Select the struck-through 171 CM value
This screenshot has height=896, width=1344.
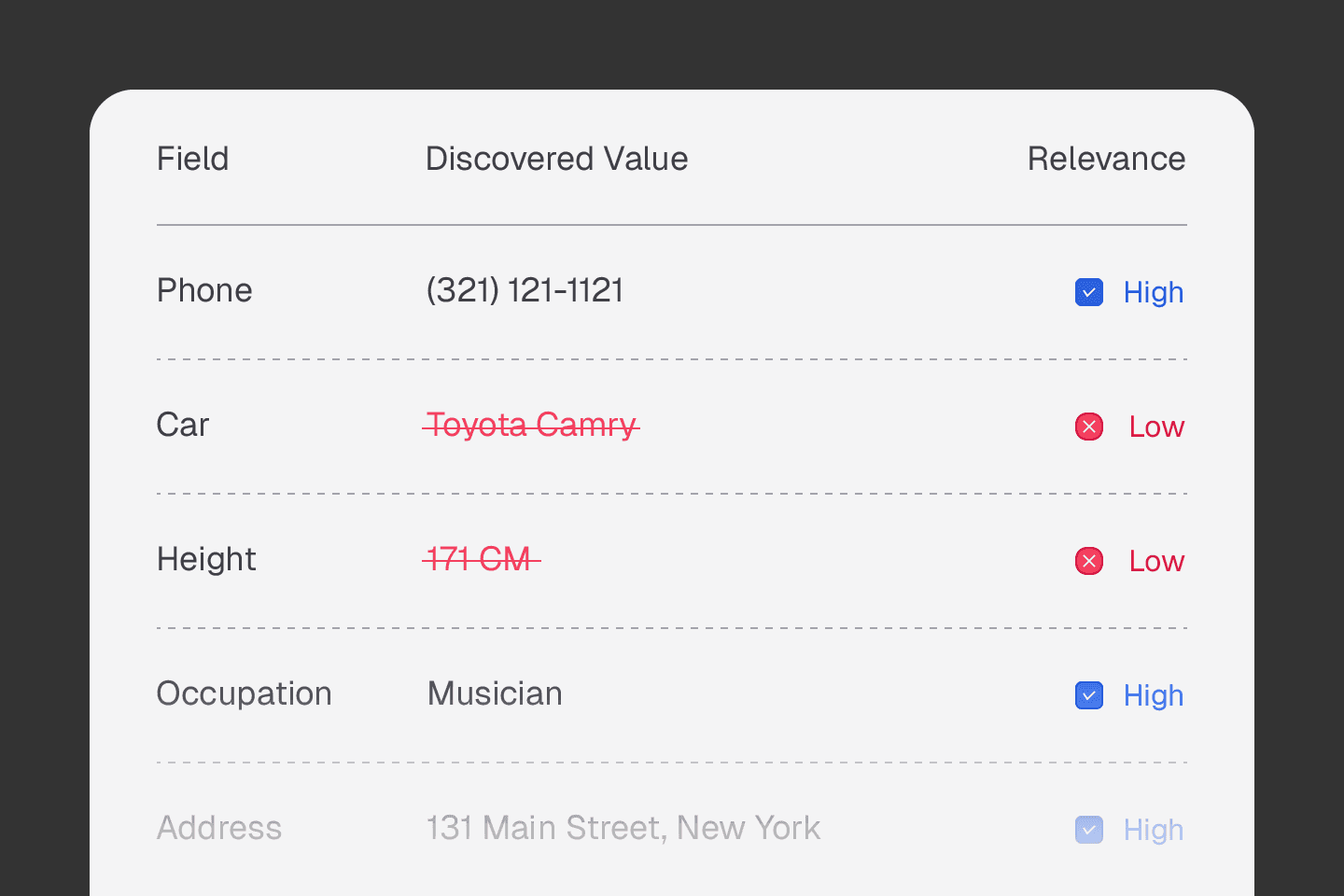click(481, 559)
